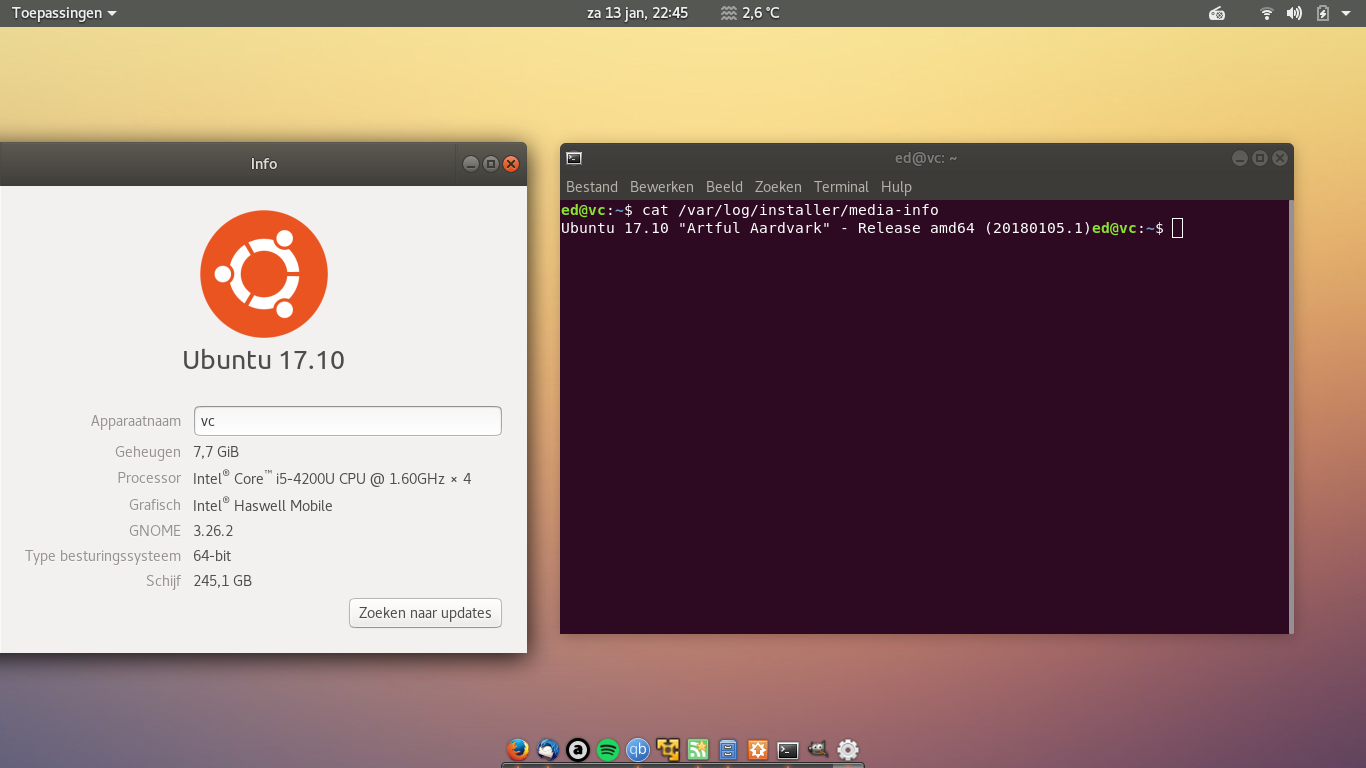The height and width of the screenshot is (768, 1366).
Task: Click the Apparaatnaam field containing vc
Action: (347, 421)
